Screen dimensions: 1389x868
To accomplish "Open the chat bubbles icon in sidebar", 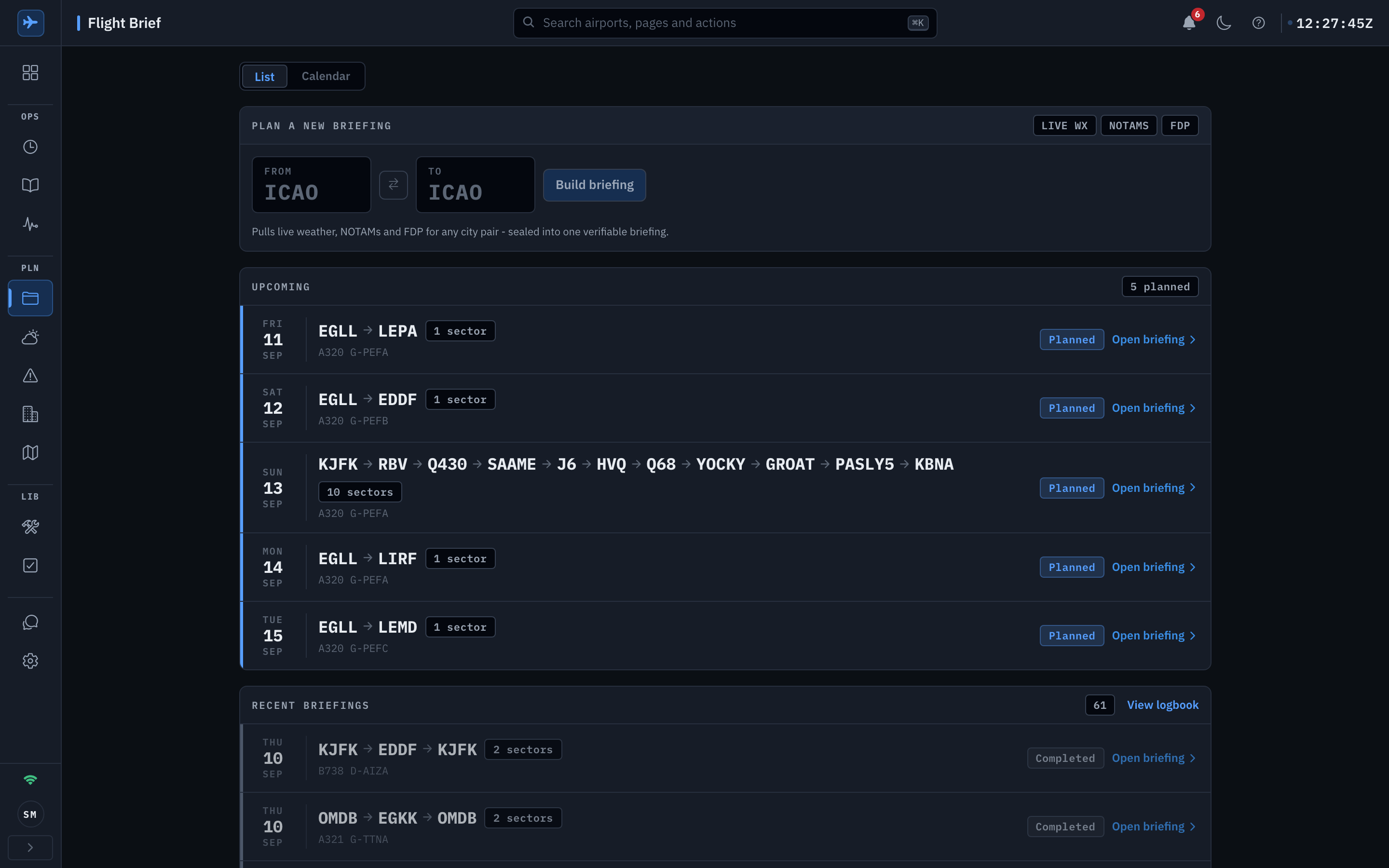I will click(x=30, y=622).
